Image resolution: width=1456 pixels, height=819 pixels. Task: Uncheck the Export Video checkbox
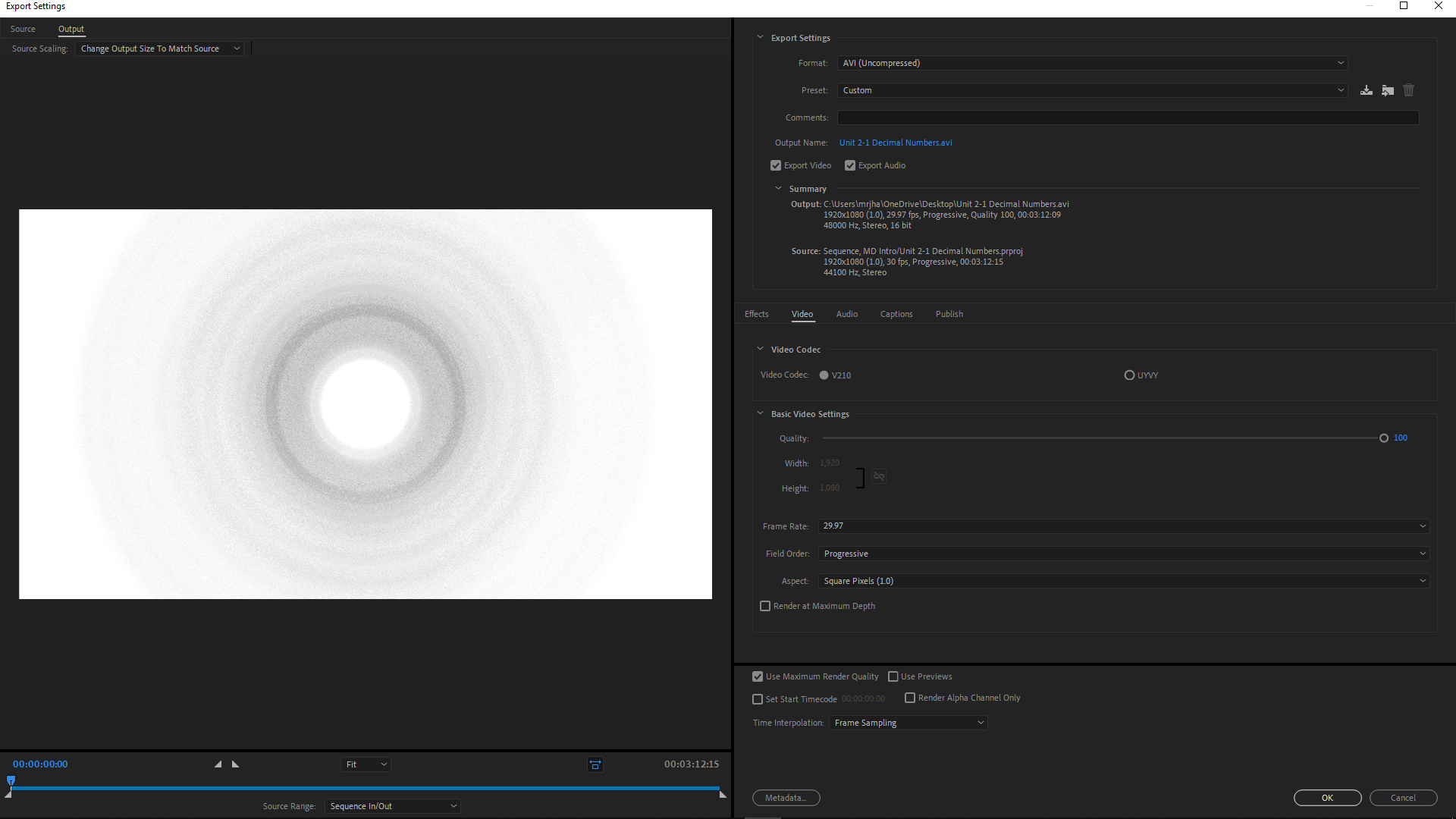click(775, 165)
